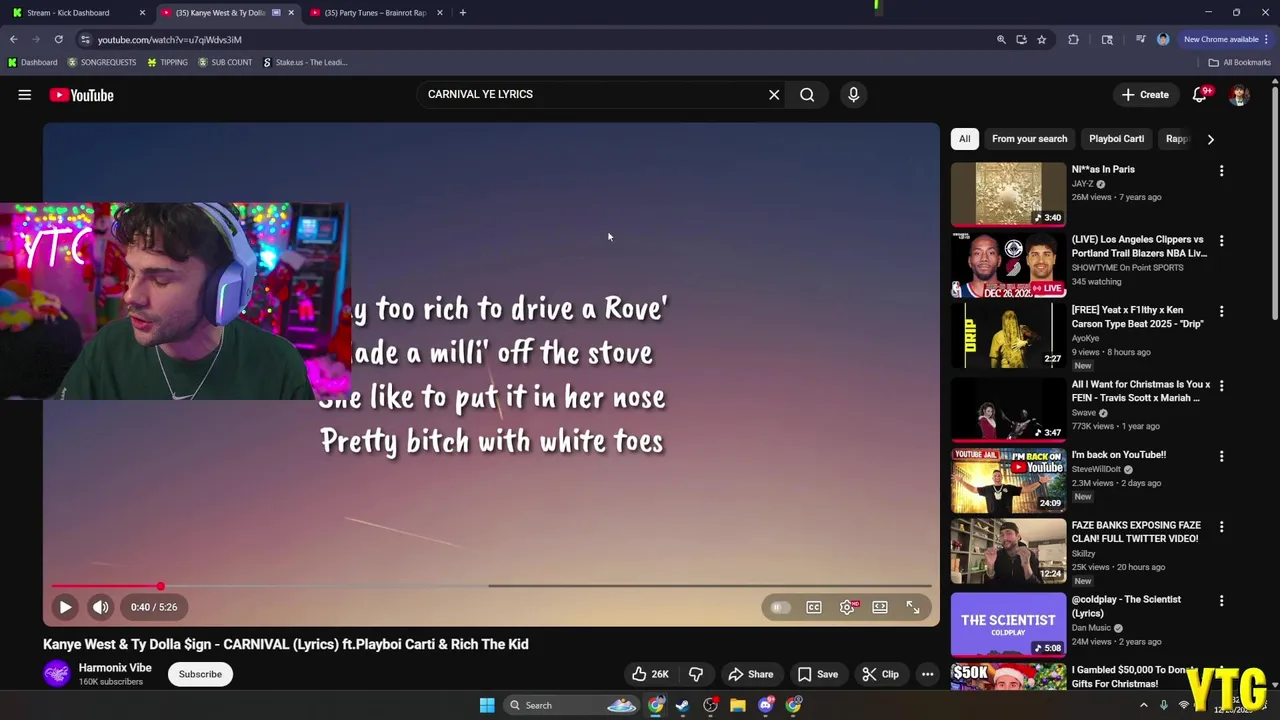Seek in the video progress bar

(x=491, y=586)
